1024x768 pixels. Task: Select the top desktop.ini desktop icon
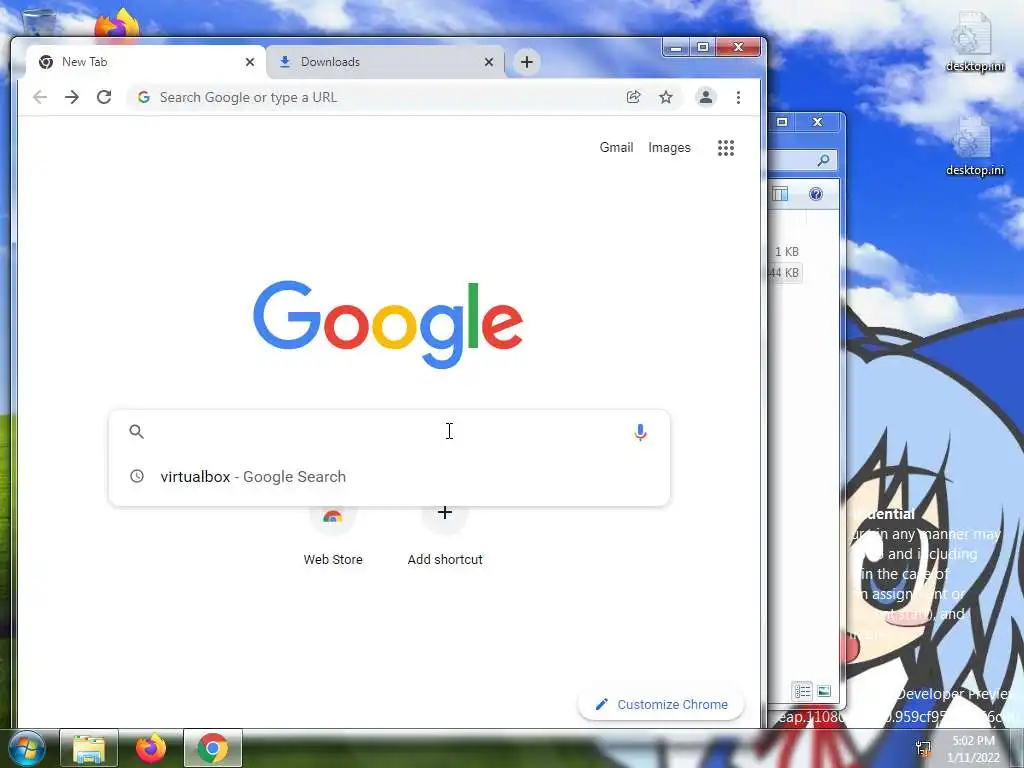point(974,42)
